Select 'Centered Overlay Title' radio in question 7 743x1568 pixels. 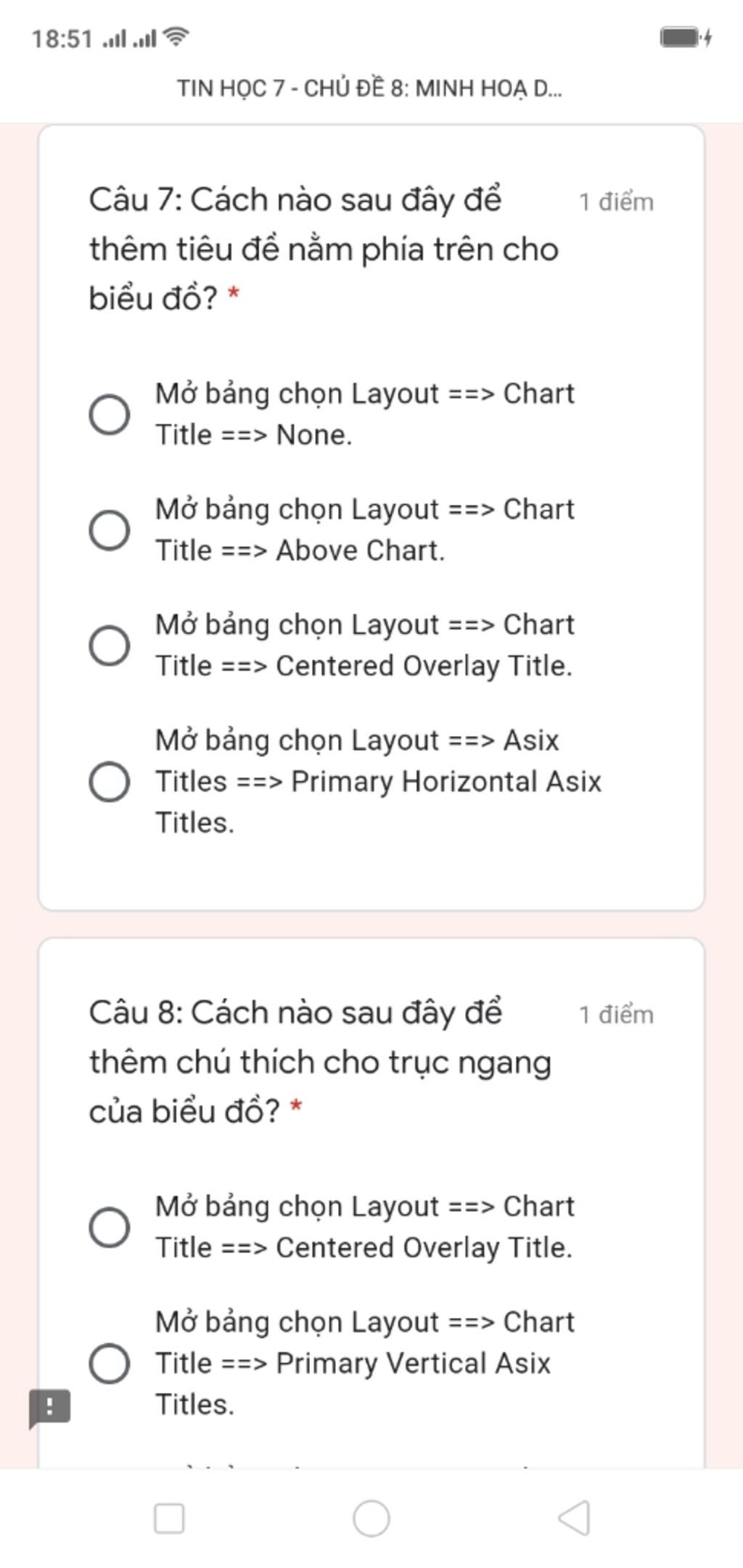click(110, 645)
